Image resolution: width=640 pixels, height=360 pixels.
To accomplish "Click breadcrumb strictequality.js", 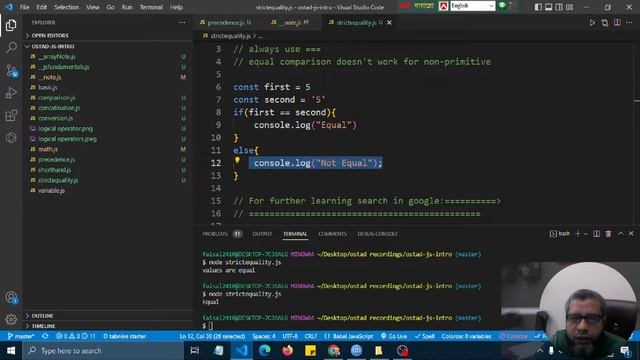I will coord(230,36).
